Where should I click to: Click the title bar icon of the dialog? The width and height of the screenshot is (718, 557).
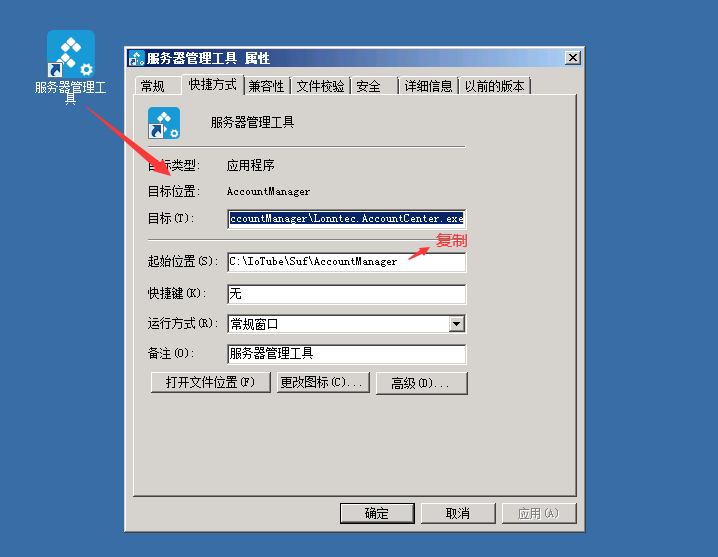pos(136,58)
